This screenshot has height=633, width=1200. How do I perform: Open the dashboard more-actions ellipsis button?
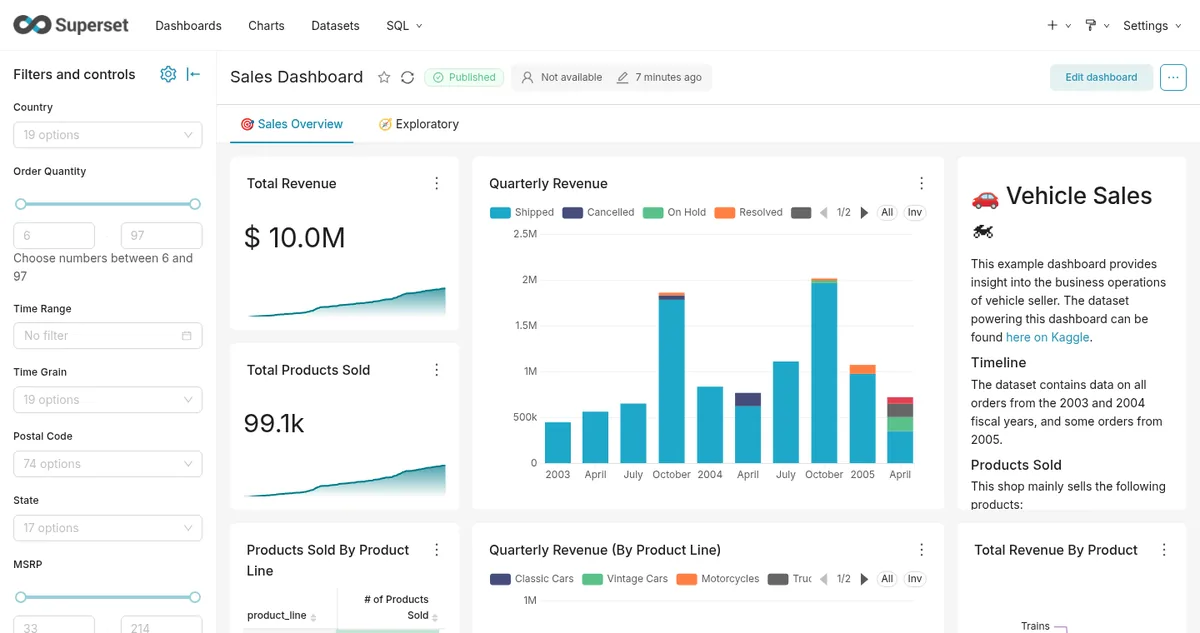1173,77
